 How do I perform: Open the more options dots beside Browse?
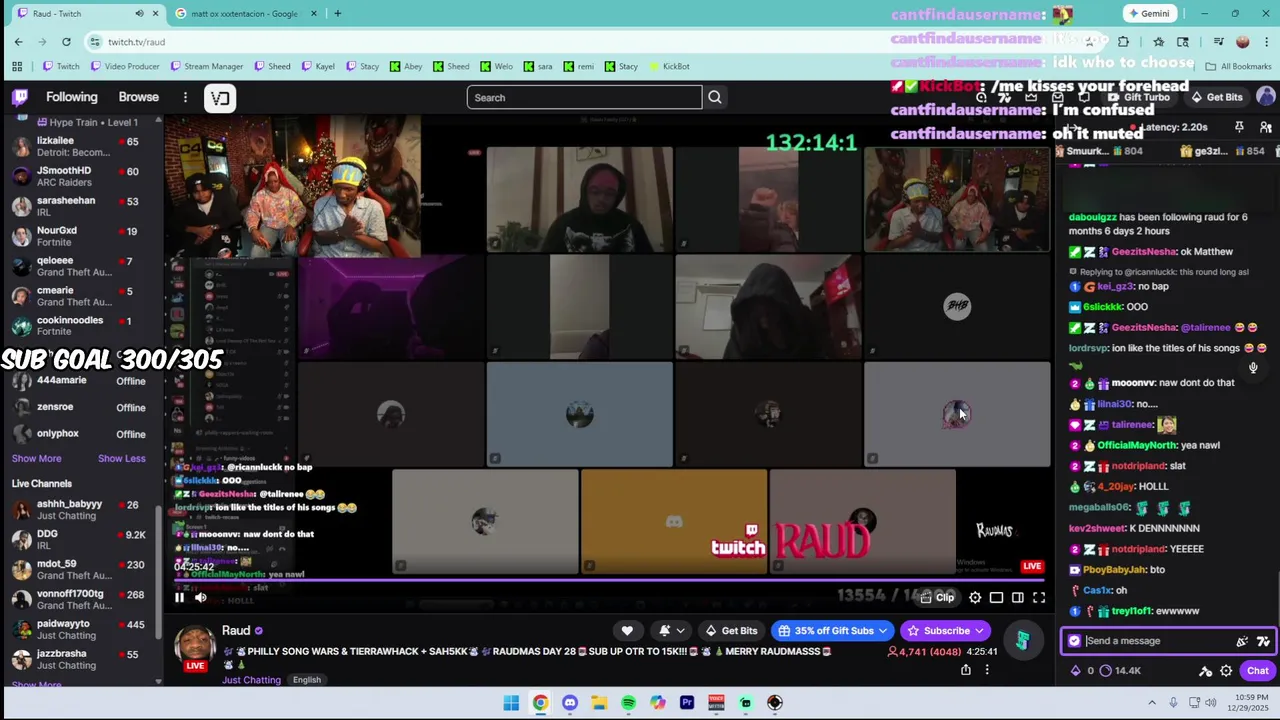pyautogui.click(x=185, y=97)
